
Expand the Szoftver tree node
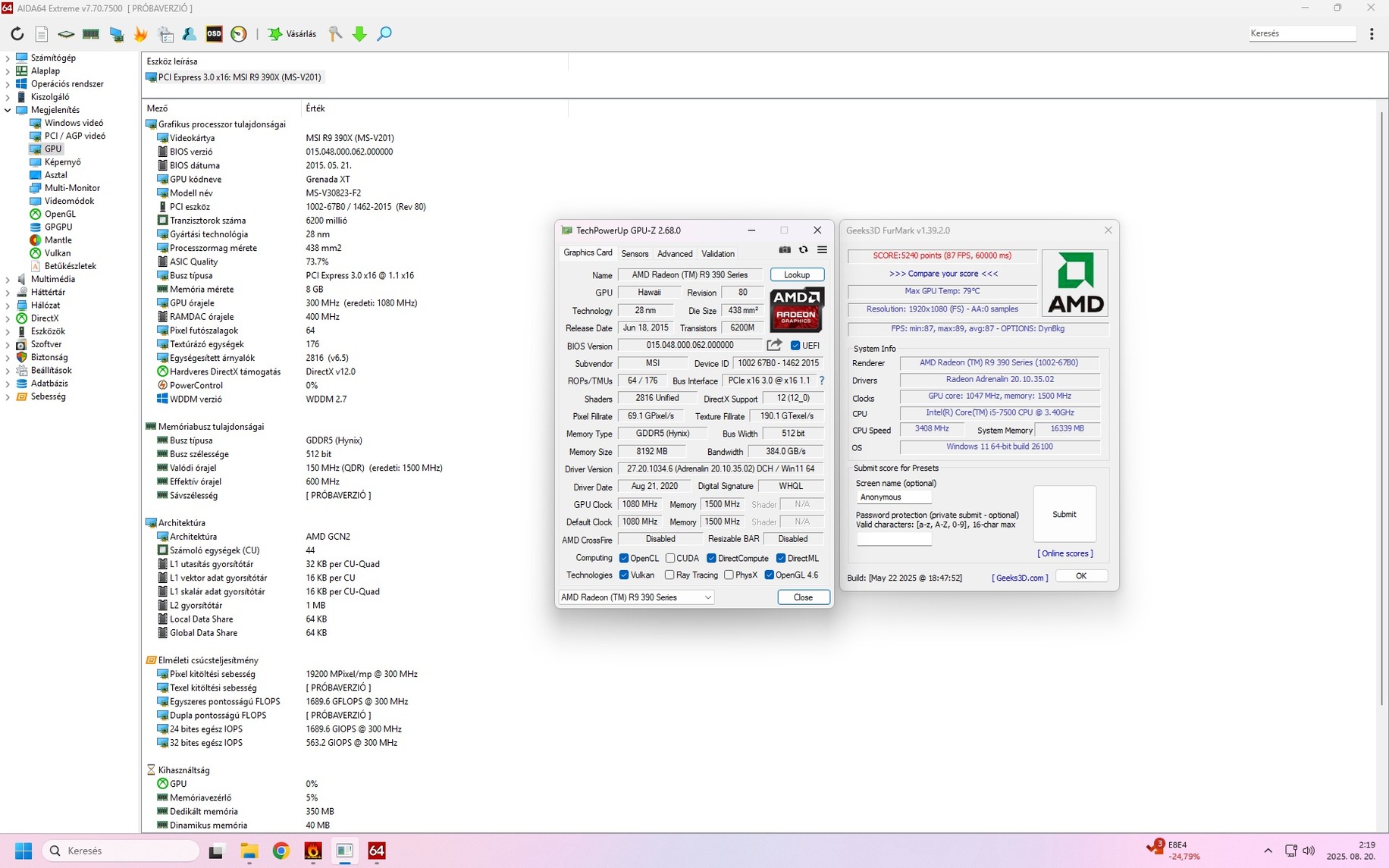(x=8, y=344)
